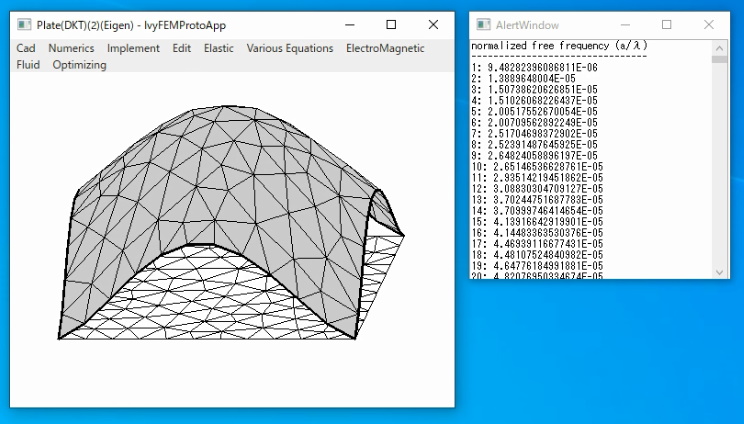Minimize the Plate(DKT) main window

click(350, 25)
